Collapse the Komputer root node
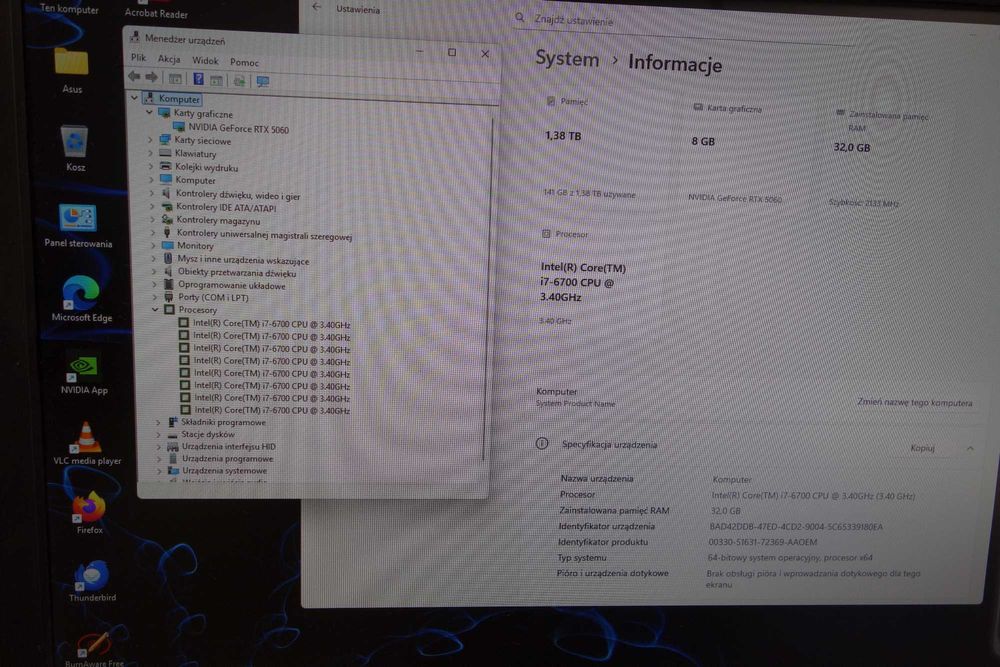Image resolution: width=1000 pixels, height=667 pixels. (x=134, y=98)
